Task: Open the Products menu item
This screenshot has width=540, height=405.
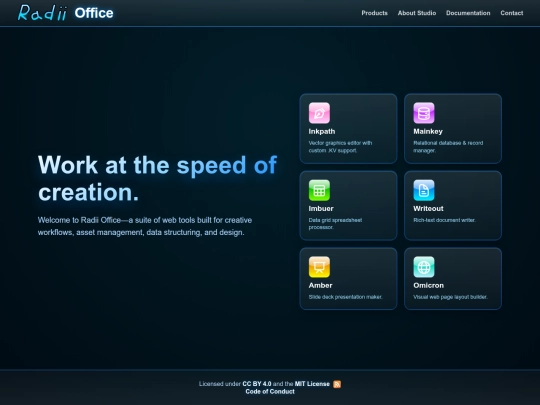Action: (374, 13)
